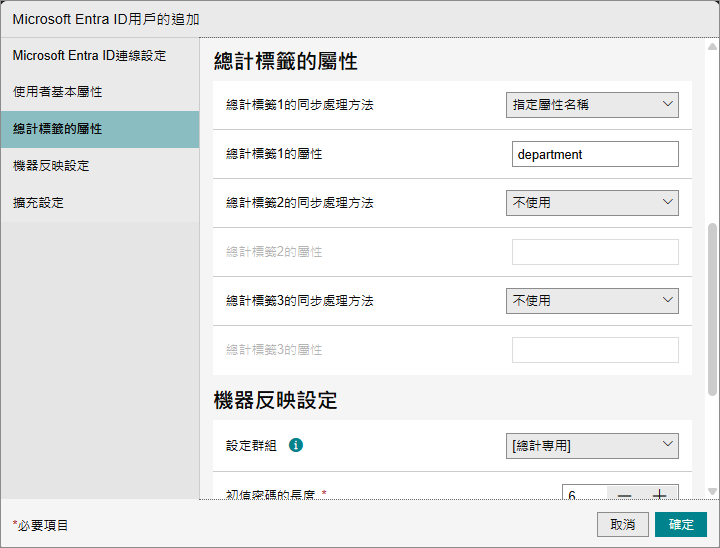The image size is (720, 548).
Task: Go to Microsoft Entra ID連線設定 section
Action: click(89, 55)
